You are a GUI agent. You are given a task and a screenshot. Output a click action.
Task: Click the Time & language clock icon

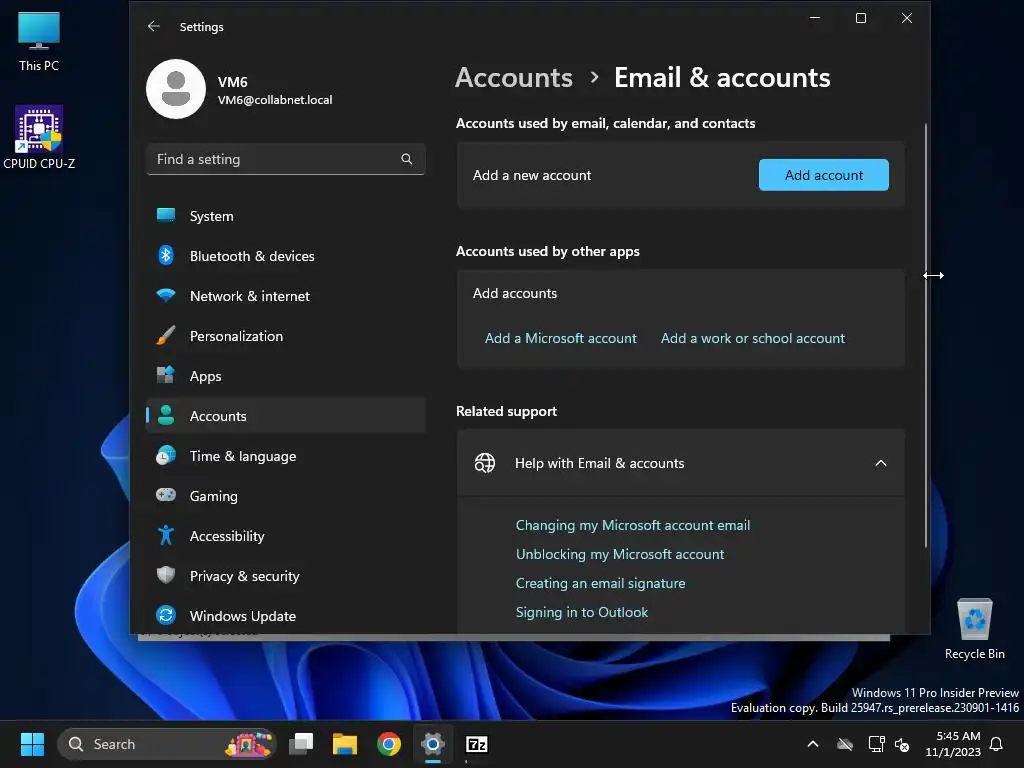coord(166,455)
